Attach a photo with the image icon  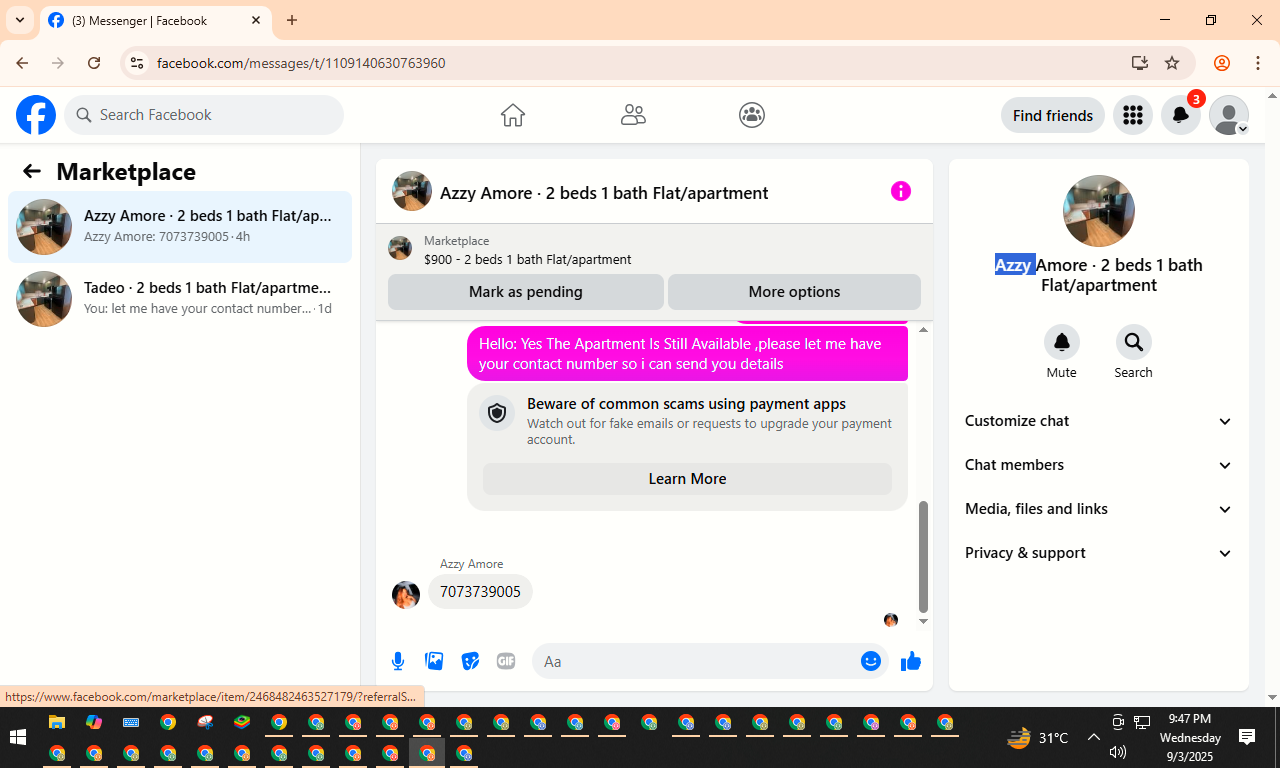434,661
